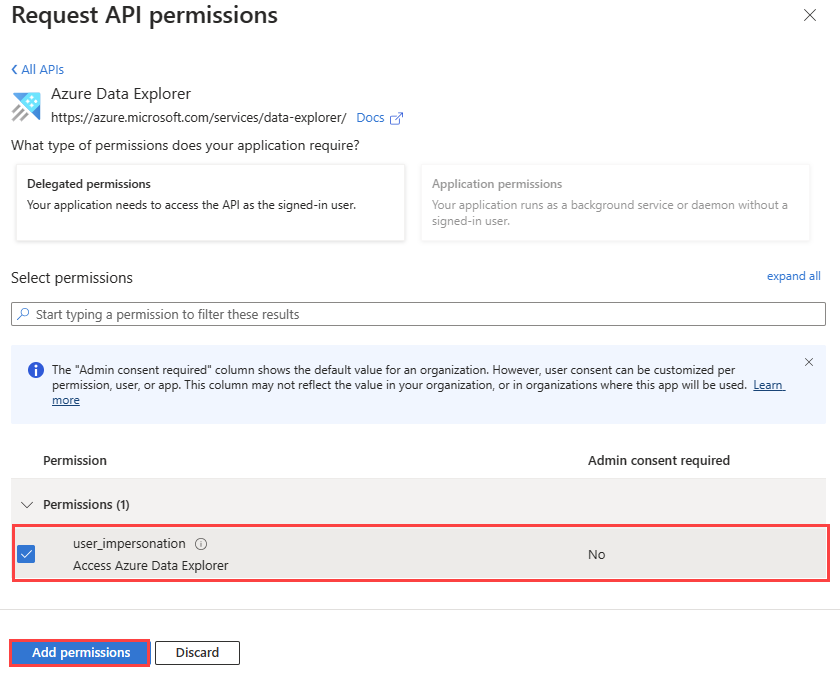Click the back chevron beside All APIs
This screenshot has height=680, width=840.
(15, 69)
